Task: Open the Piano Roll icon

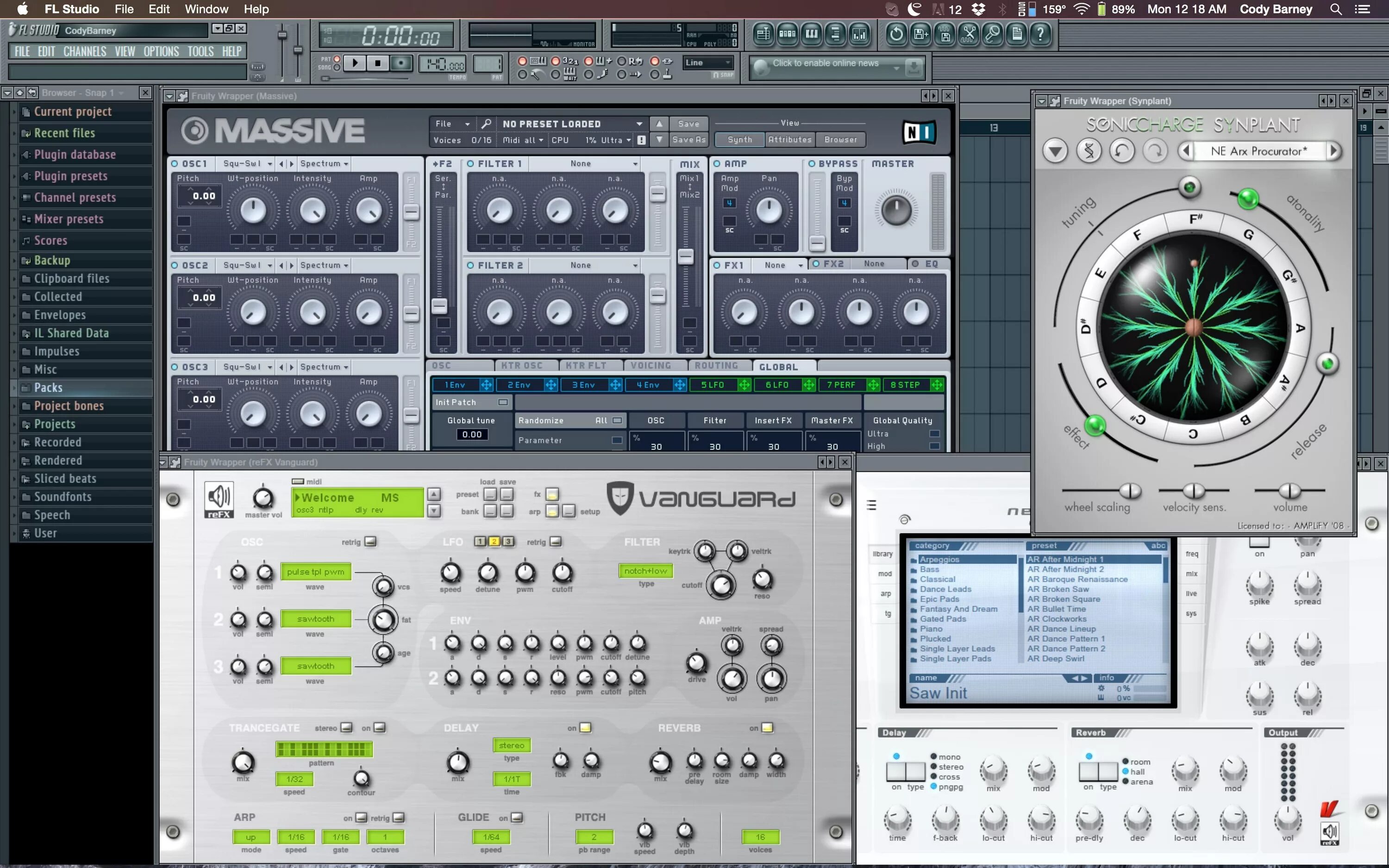Action: click(812, 34)
